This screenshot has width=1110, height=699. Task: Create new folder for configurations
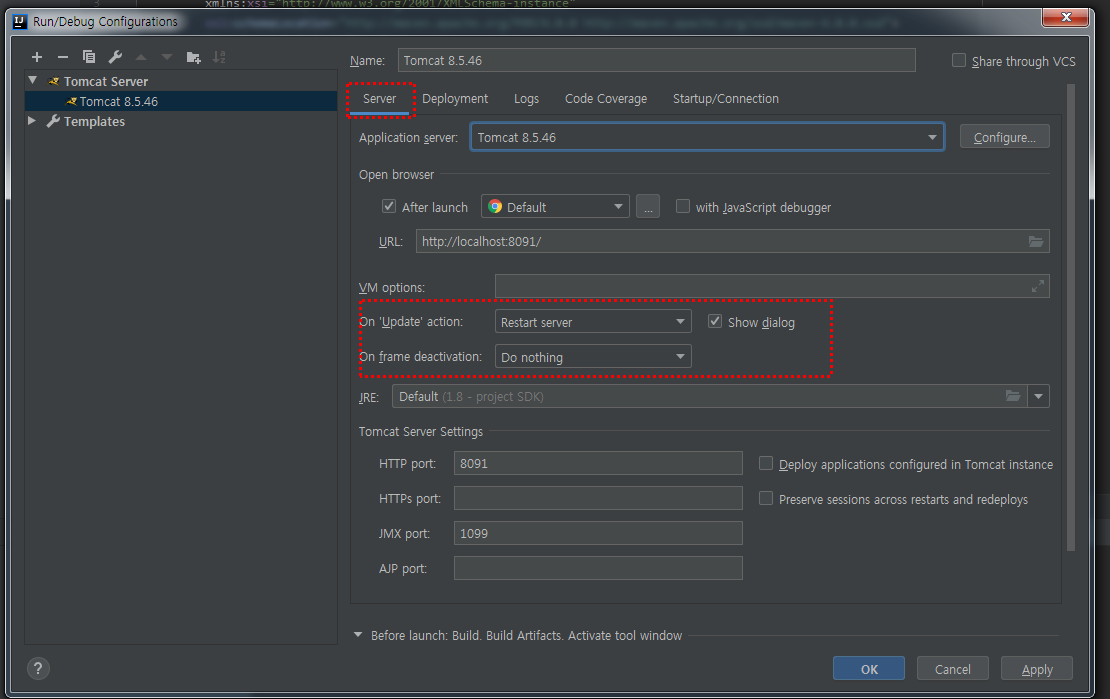point(193,57)
